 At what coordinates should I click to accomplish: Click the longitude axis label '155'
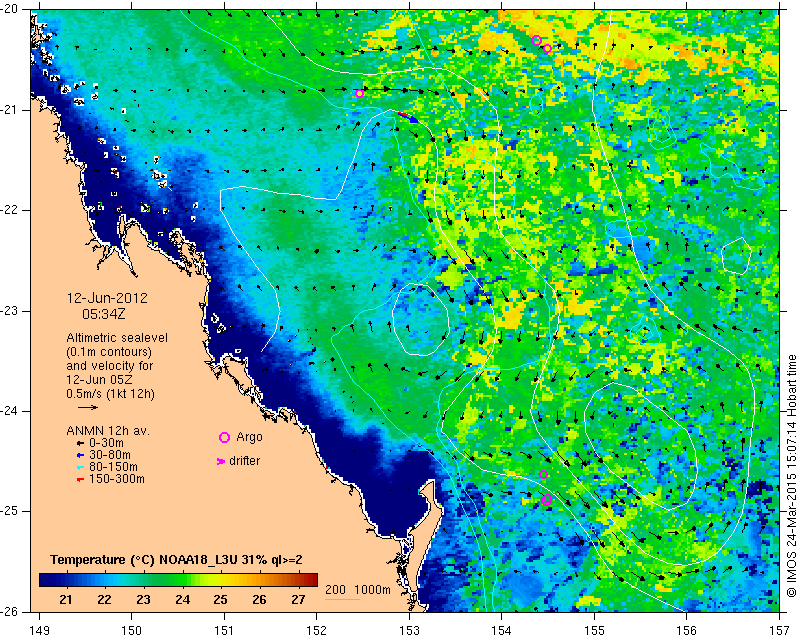pyautogui.click(x=594, y=631)
